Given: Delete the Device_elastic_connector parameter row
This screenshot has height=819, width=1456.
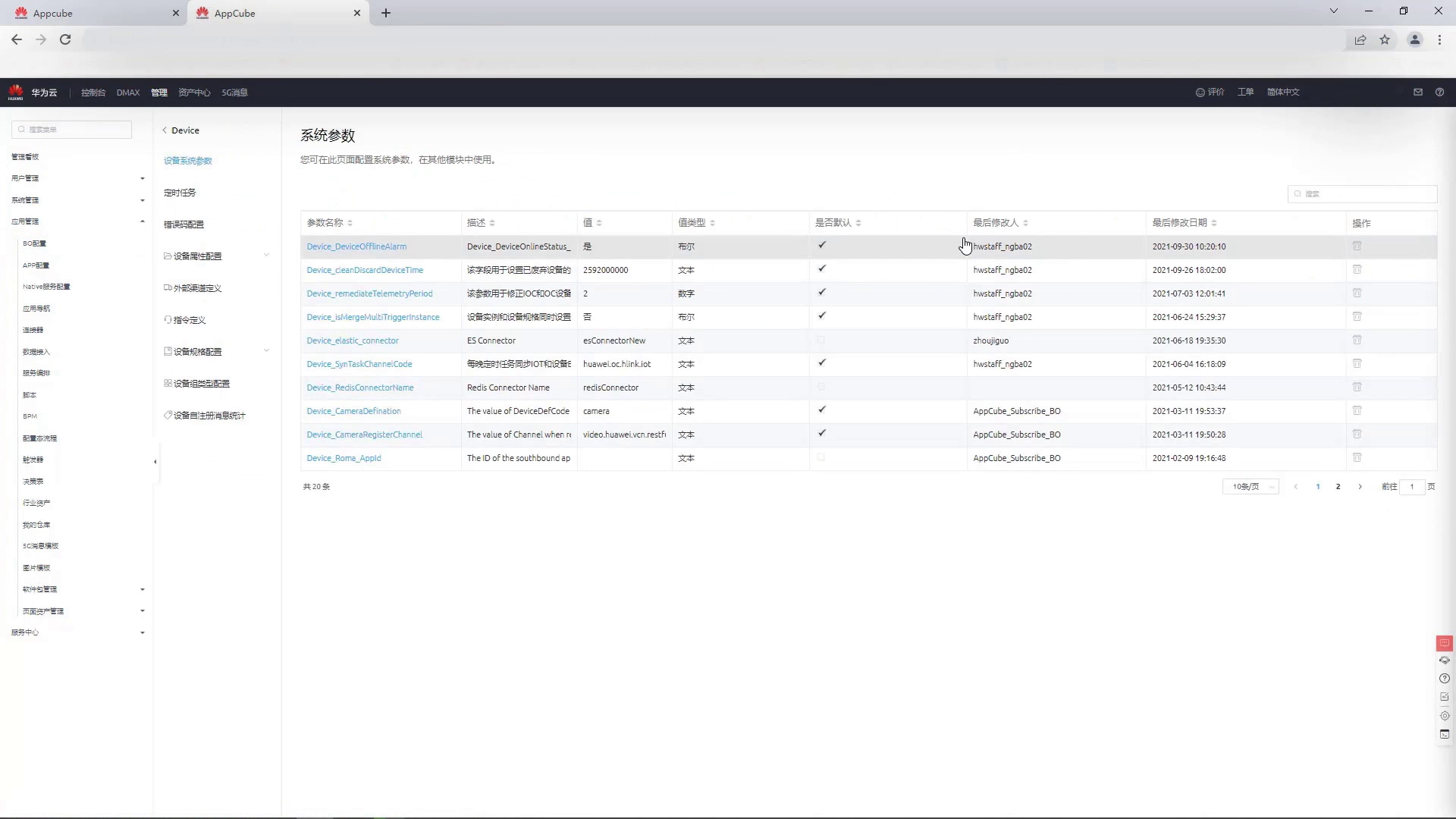Looking at the screenshot, I should tap(1357, 340).
